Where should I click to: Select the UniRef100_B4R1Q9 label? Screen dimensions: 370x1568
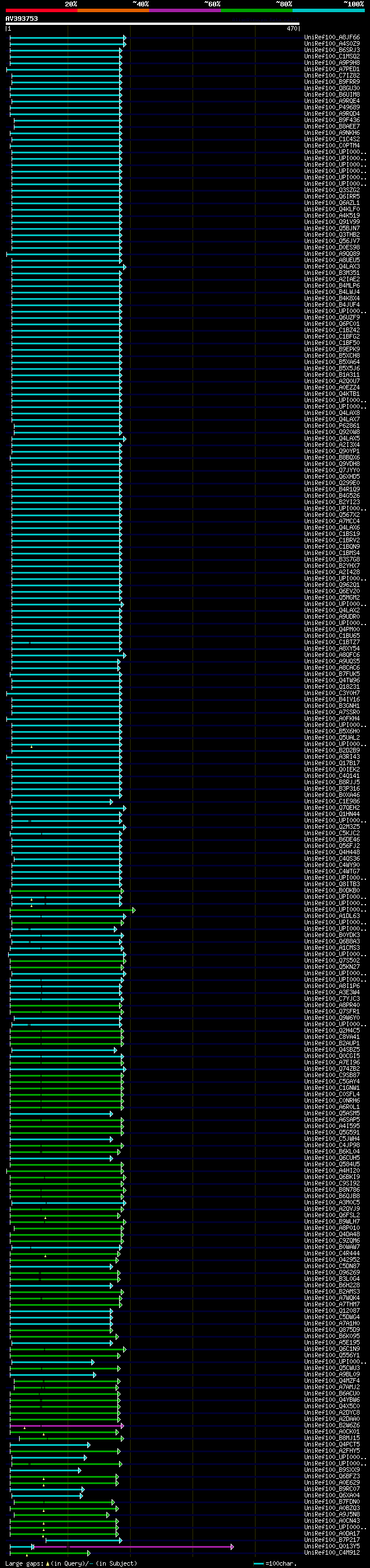click(x=332, y=490)
